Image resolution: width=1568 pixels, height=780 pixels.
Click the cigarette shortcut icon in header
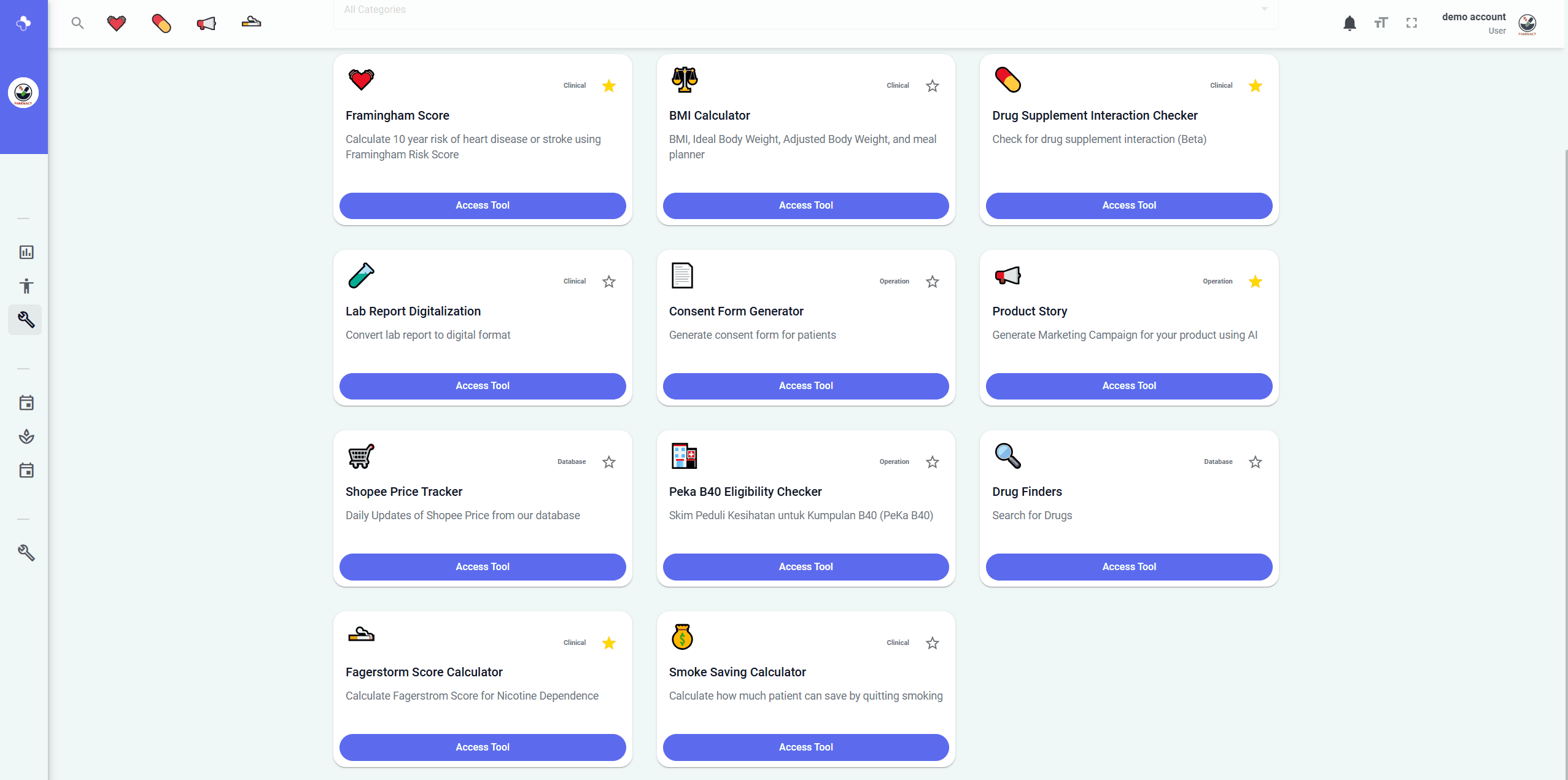coord(251,23)
